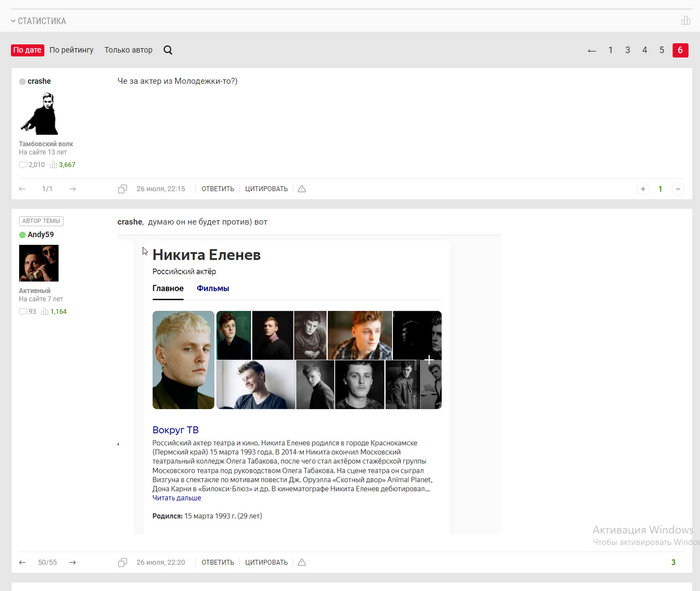Go to Andy59's previous comment arrow
Screen dimensions: 700x591
pyautogui.click(x=22, y=562)
